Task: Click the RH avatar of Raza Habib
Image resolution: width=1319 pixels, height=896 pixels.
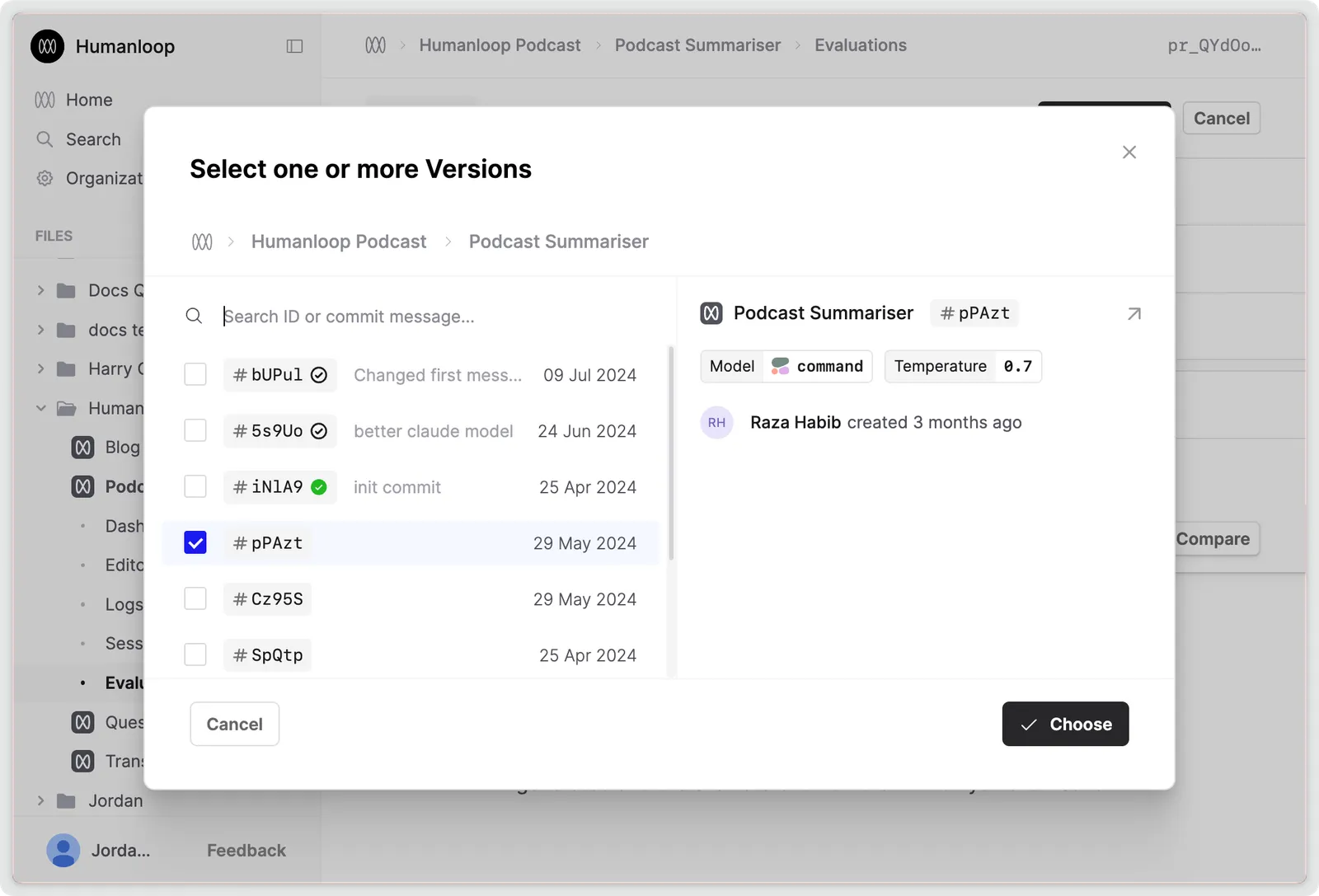Action: (x=716, y=422)
